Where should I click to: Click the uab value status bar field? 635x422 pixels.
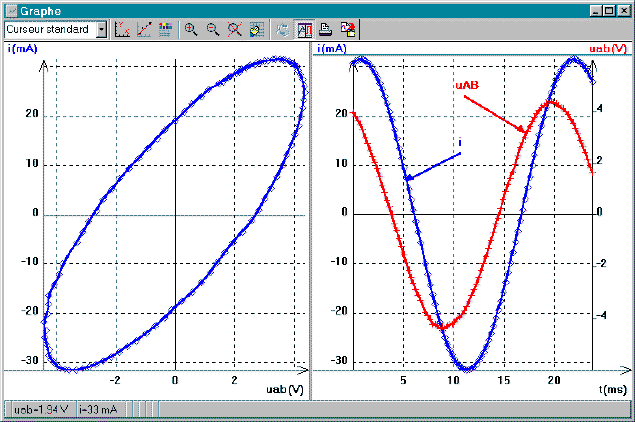[39, 409]
